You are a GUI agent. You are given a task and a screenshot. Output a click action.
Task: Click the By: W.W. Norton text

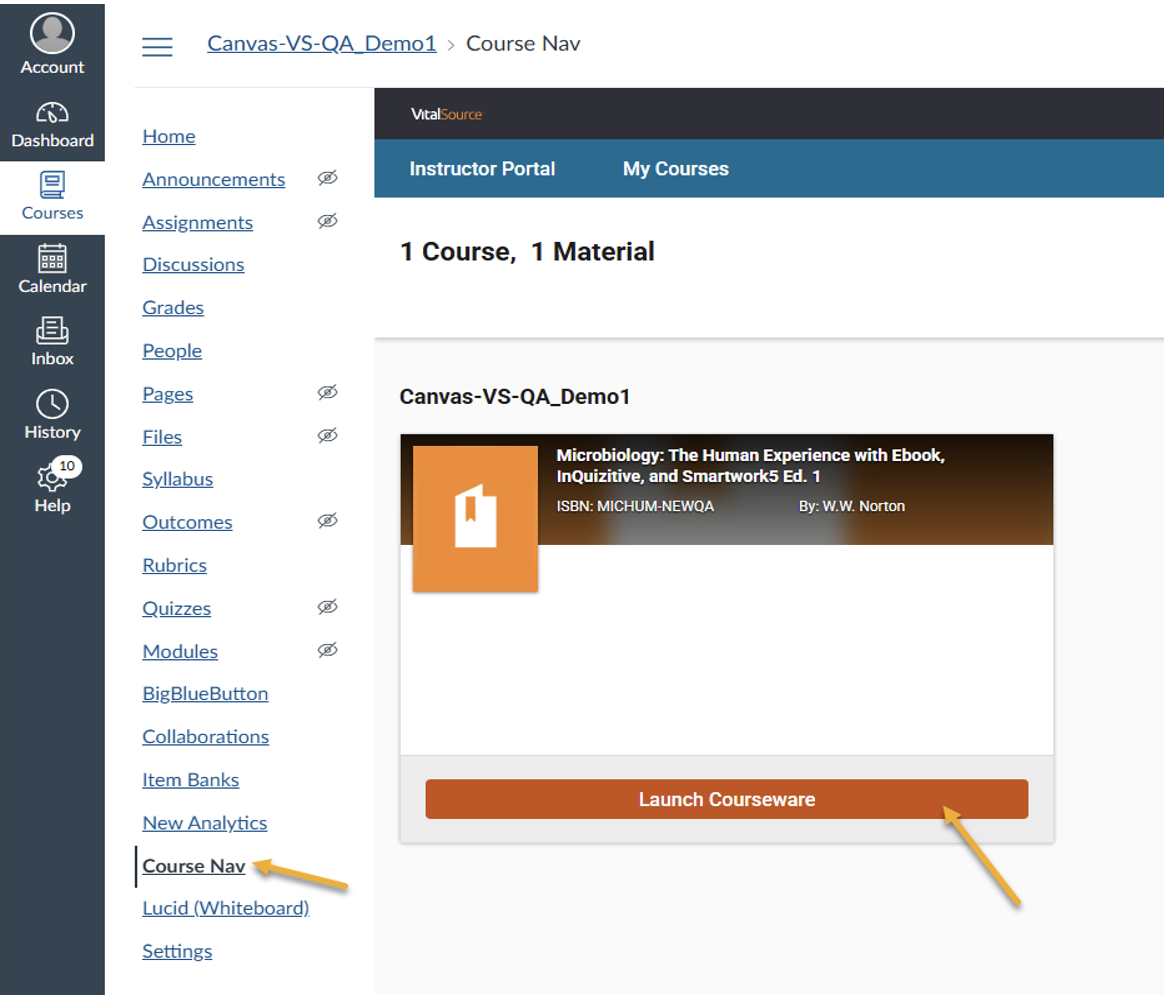coord(851,506)
